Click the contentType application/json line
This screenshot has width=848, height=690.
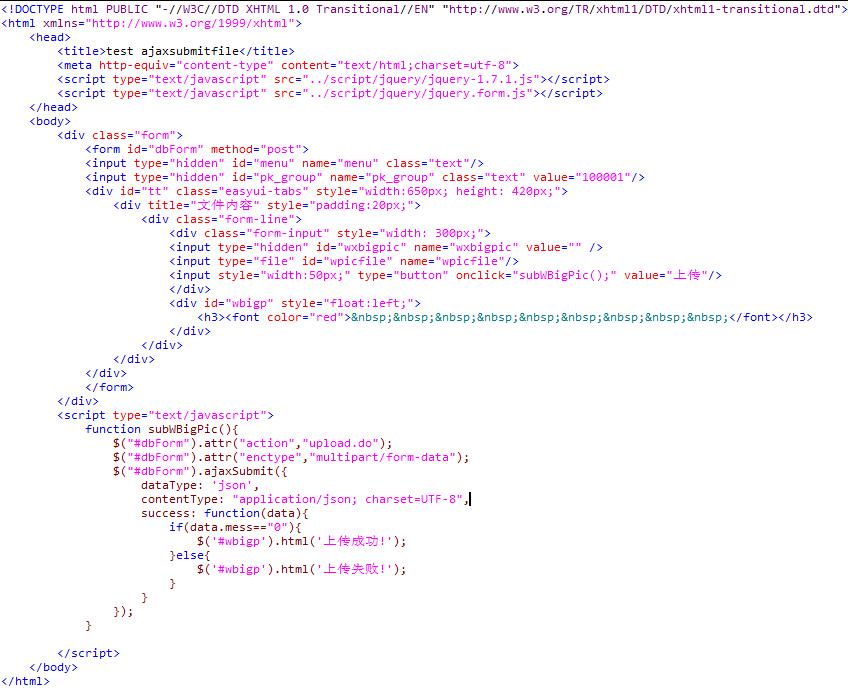point(306,499)
